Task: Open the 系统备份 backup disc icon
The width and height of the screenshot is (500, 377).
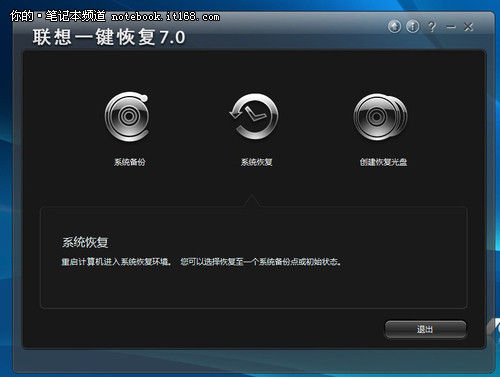Action: [127, 116]
